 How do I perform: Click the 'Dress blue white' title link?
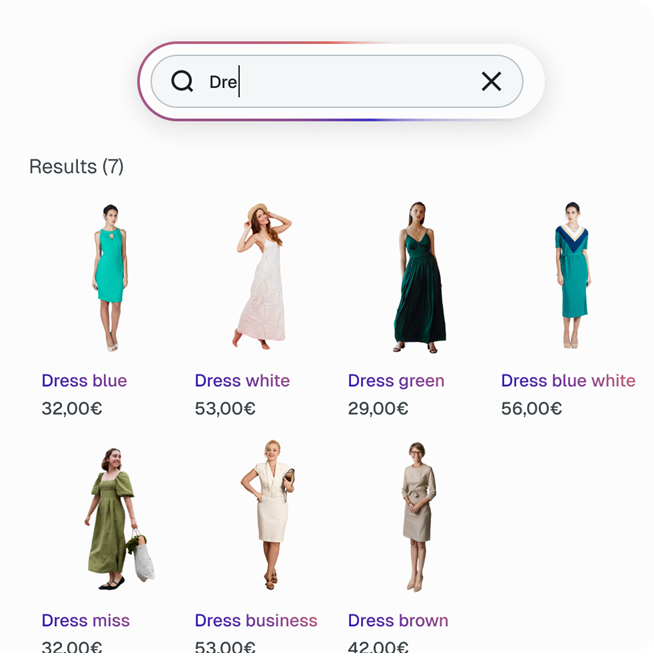[x=568, y=381]
